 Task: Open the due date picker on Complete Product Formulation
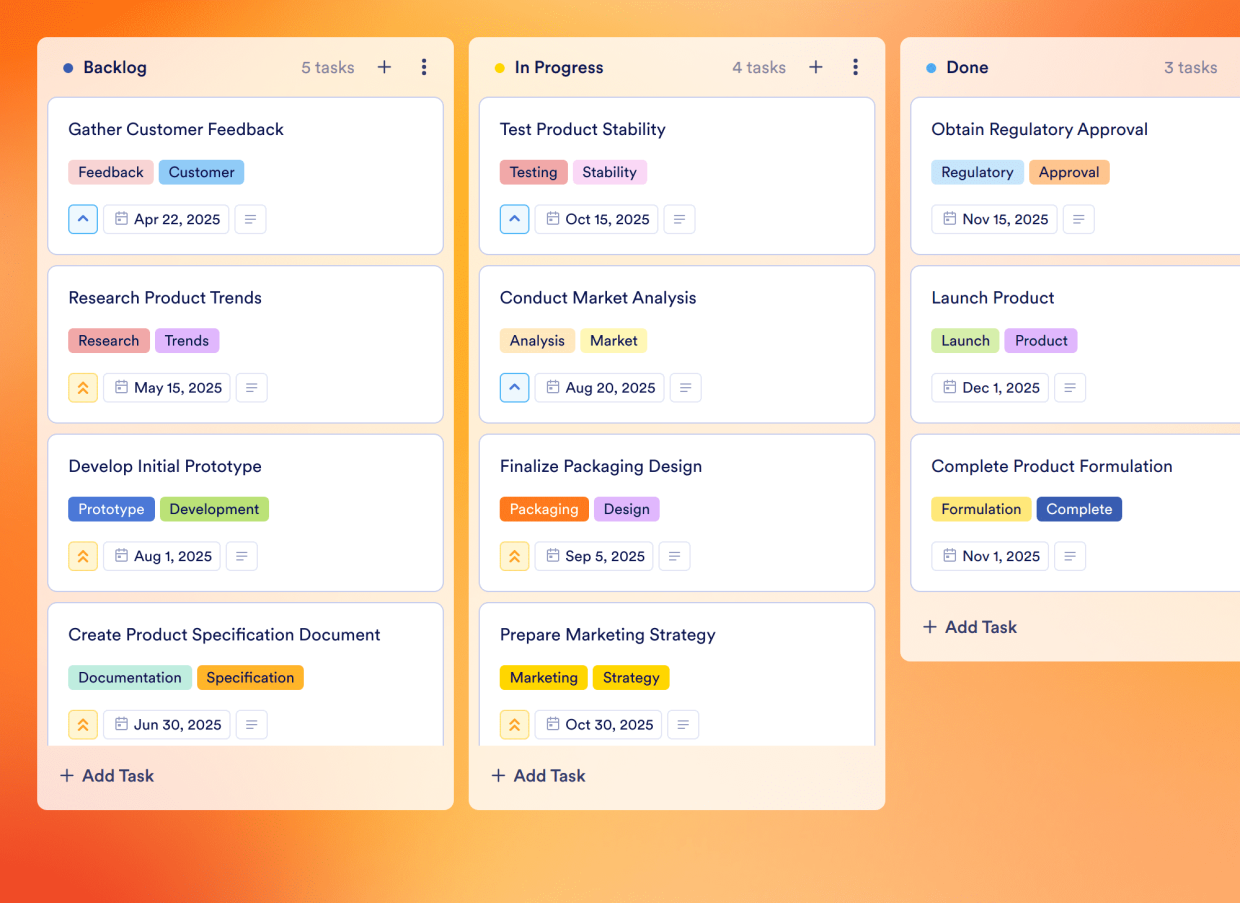pyautogui.click(x=990, y=556)
